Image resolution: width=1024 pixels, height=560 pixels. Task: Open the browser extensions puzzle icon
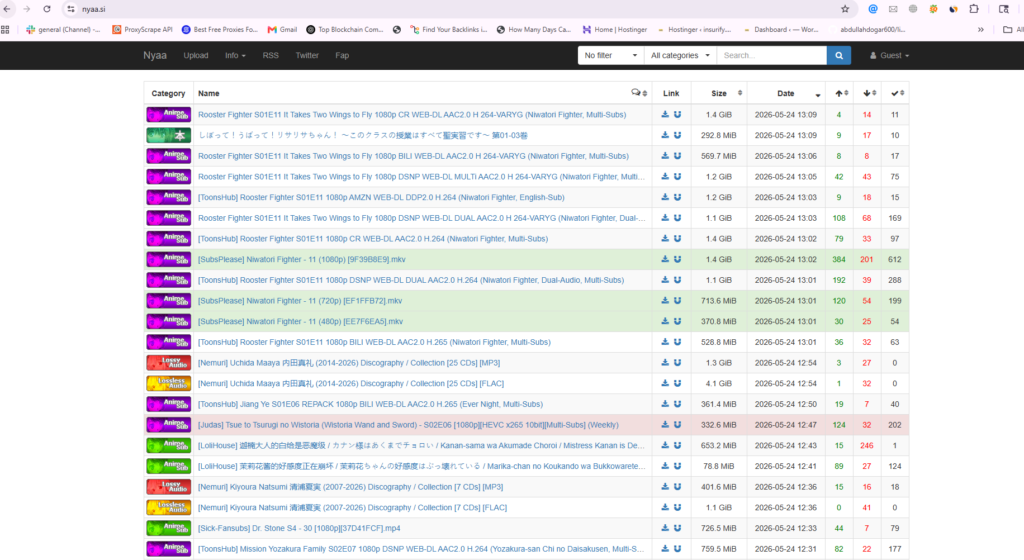(974, 9)
